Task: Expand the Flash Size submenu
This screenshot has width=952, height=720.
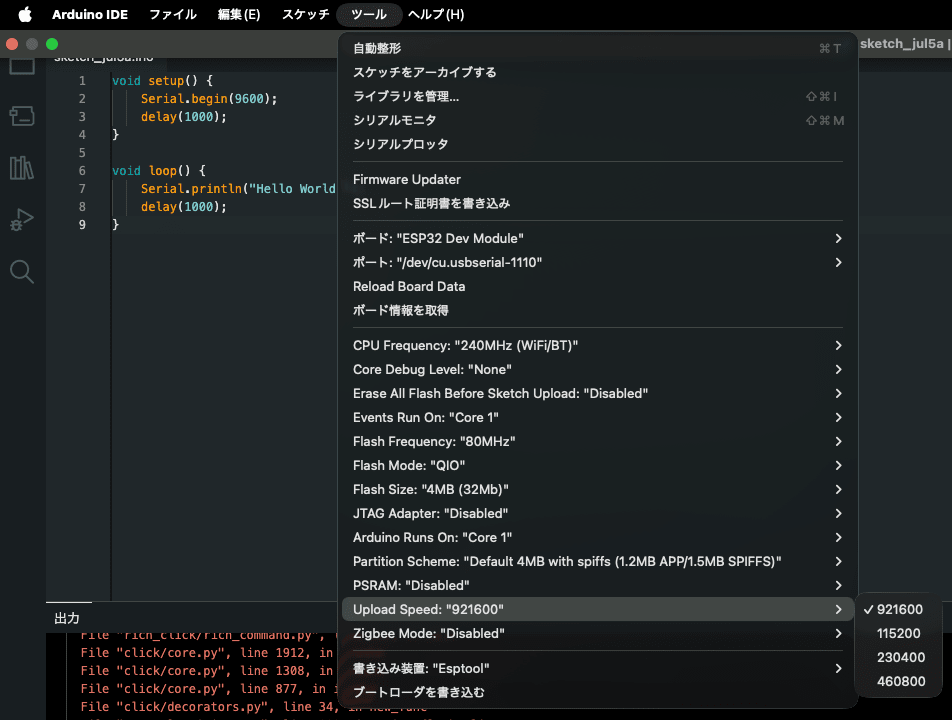Action: 598,489
